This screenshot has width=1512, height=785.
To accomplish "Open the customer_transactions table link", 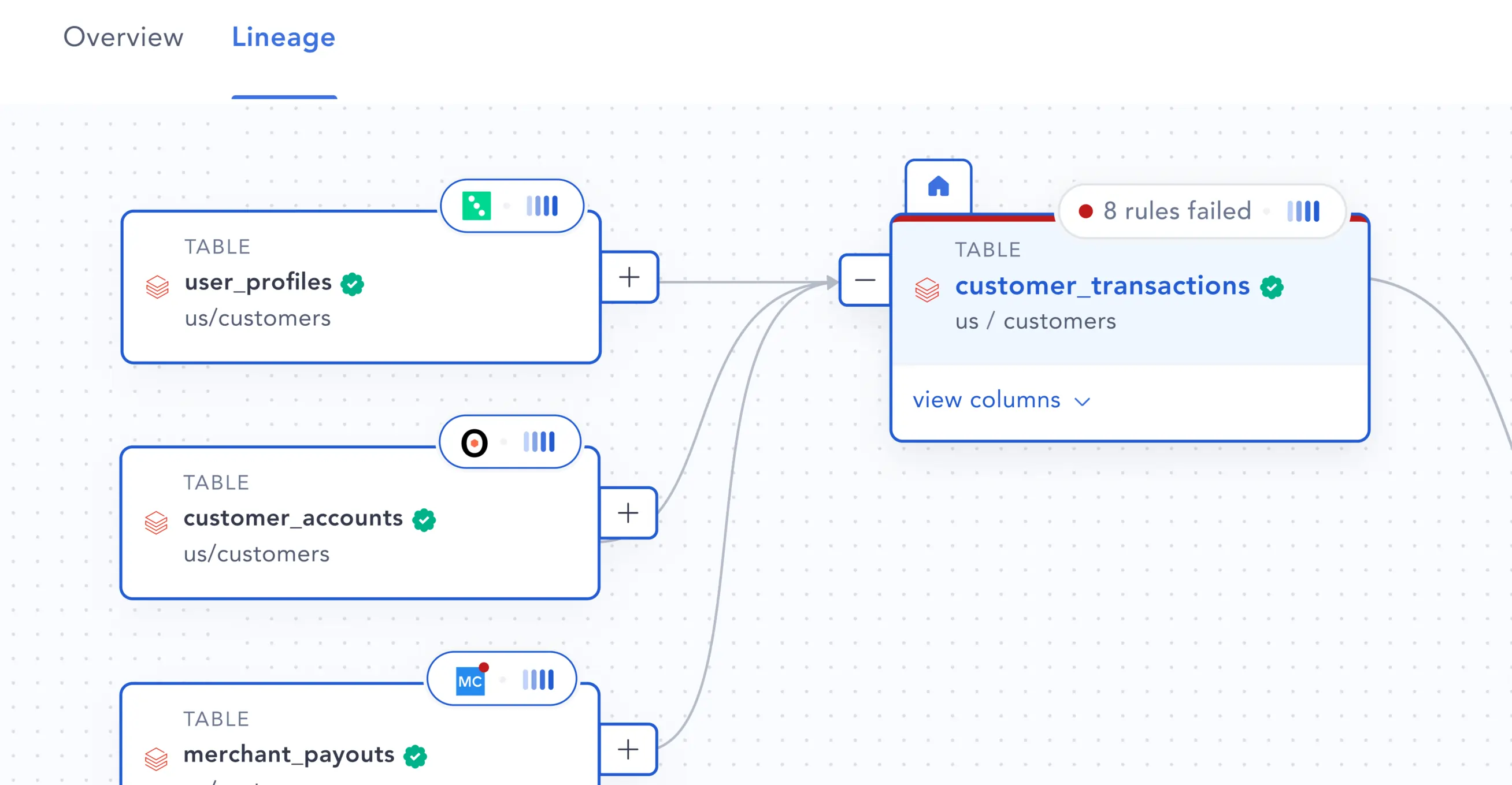I will (1102, 287).
